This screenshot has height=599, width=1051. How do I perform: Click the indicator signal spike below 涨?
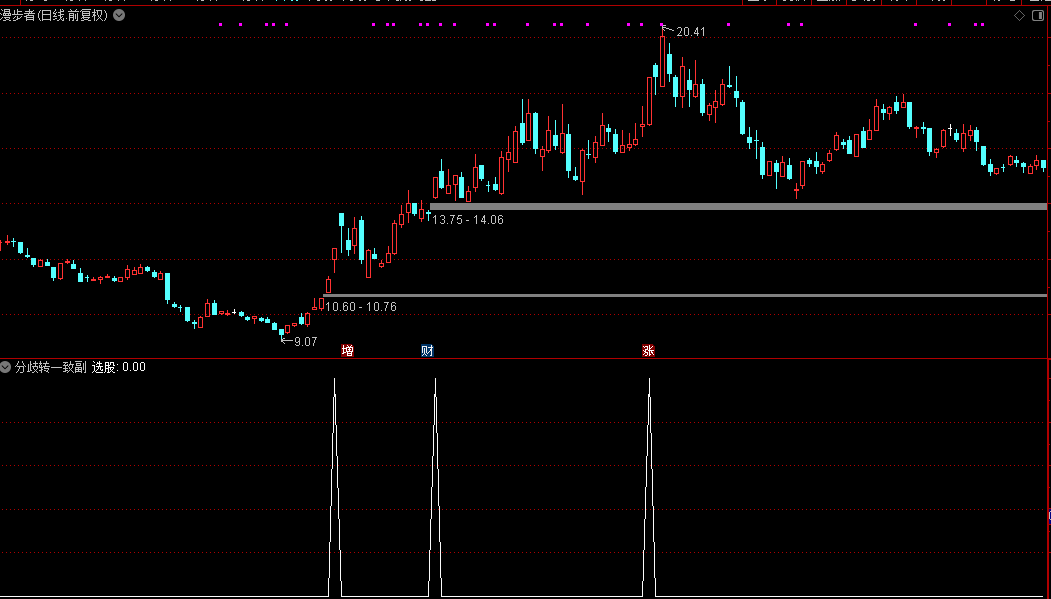tap(649, 487)
